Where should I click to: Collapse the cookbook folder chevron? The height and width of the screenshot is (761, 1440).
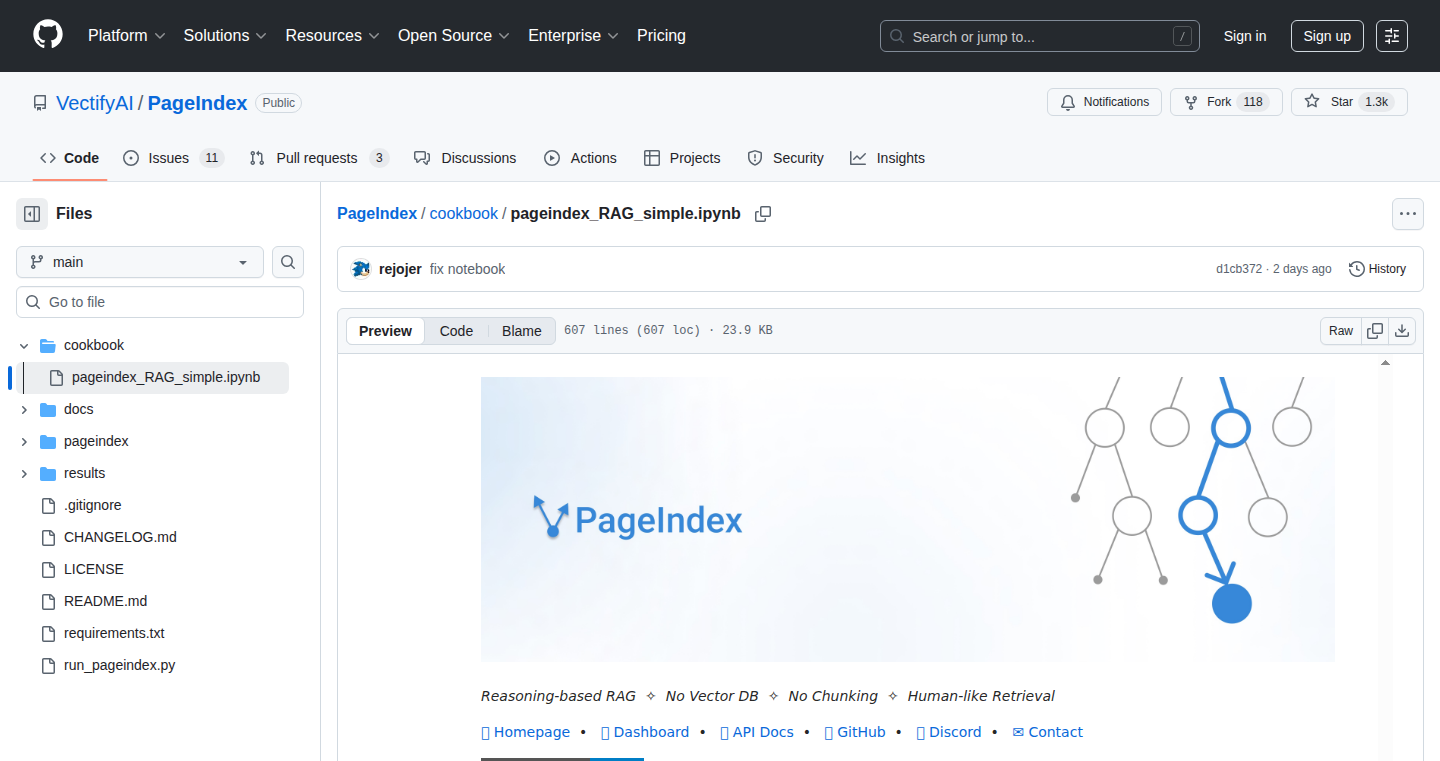coord(24,346)
